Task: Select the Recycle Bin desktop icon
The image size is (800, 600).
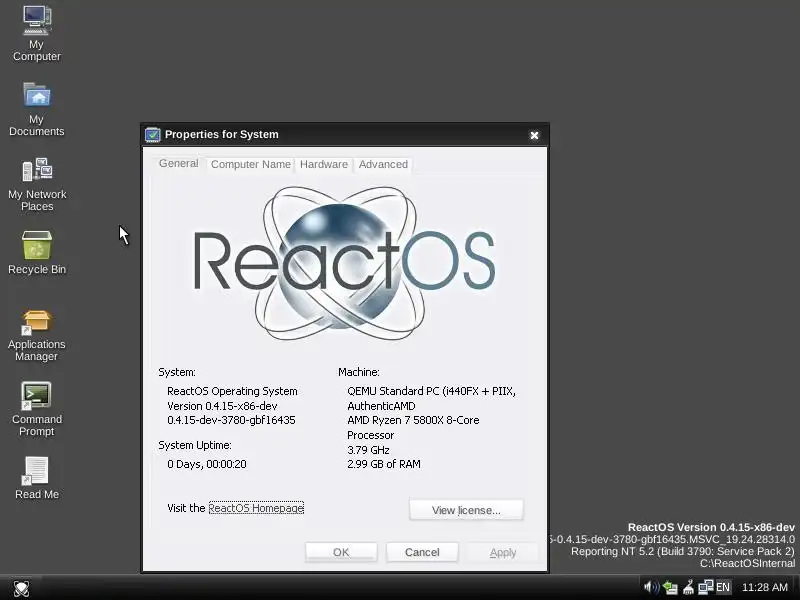Action: 37,253
